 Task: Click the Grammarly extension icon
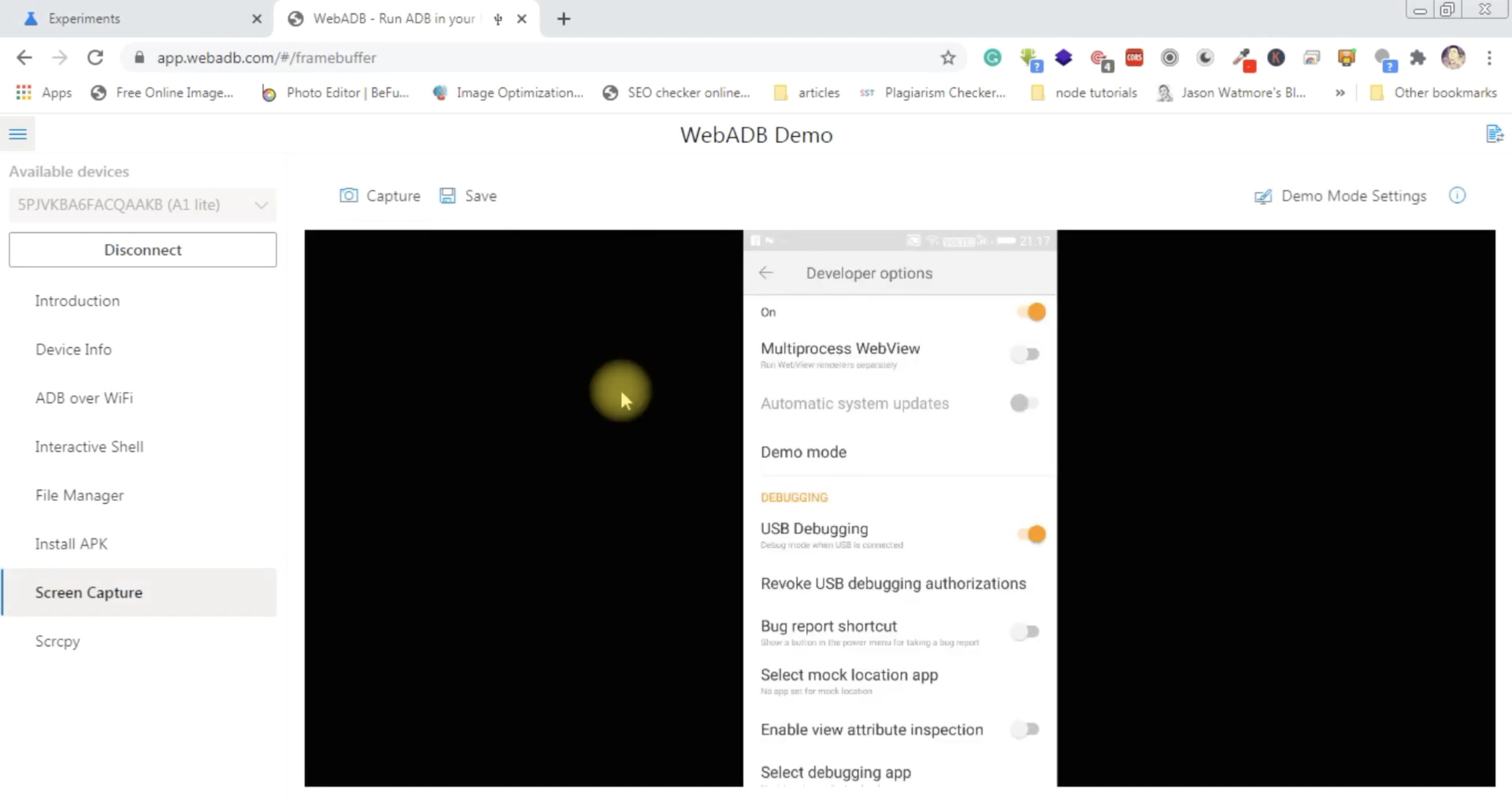992,58
